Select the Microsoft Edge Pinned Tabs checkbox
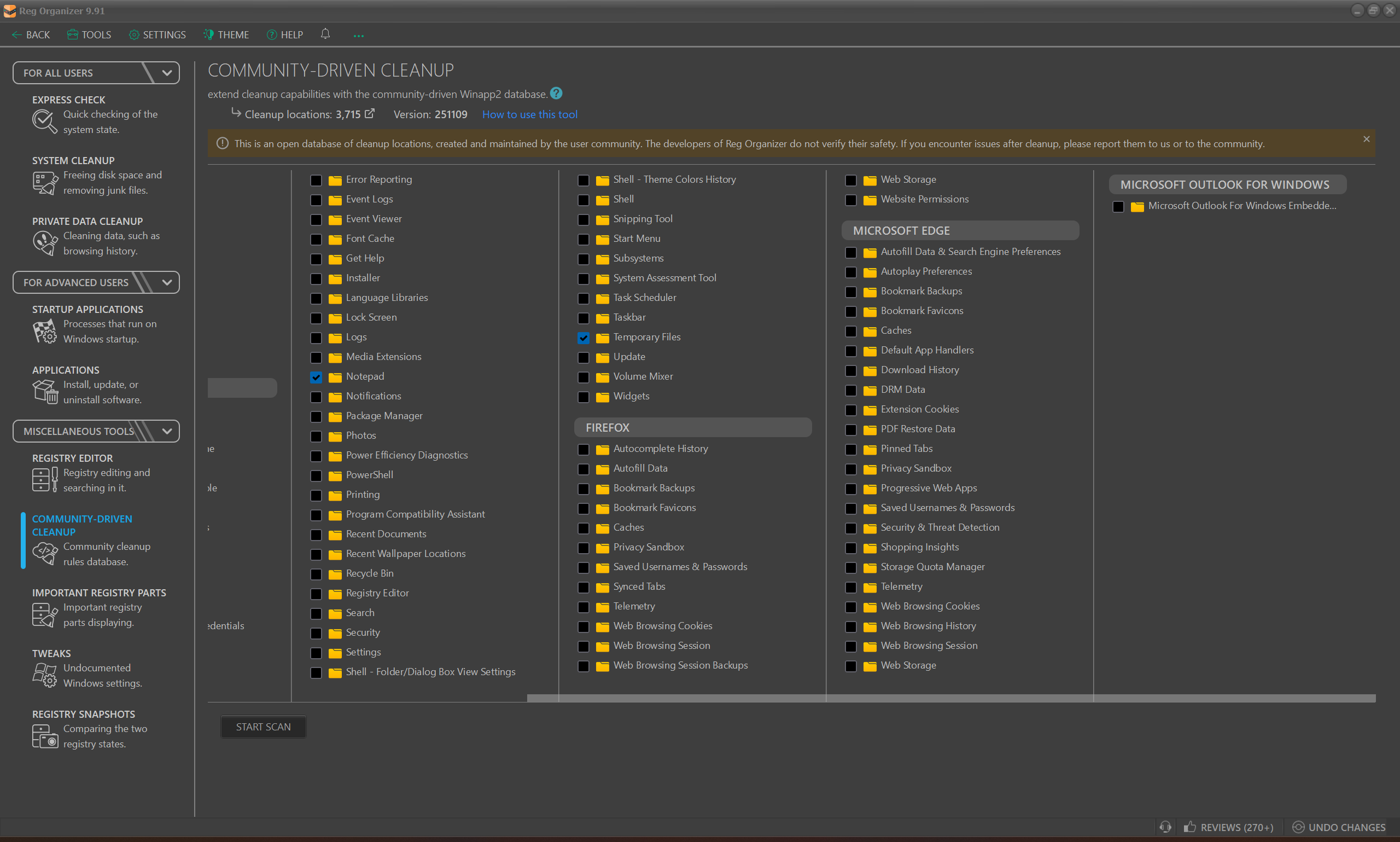 (850, 449)
